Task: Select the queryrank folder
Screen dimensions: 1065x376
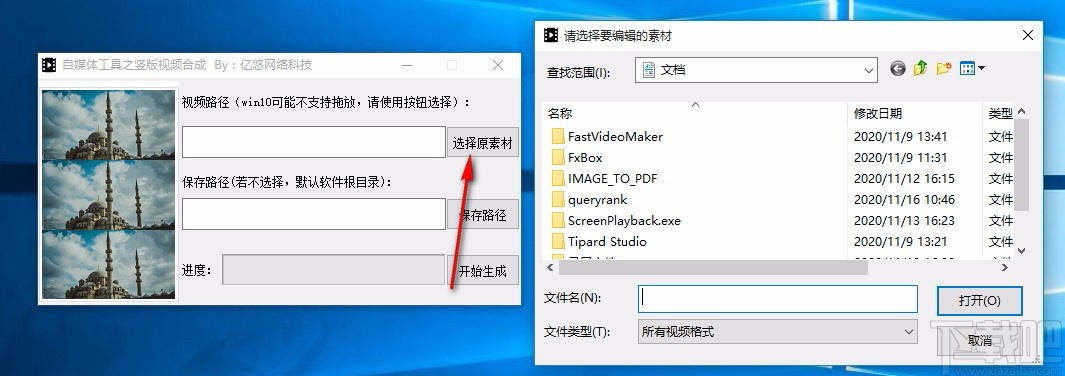Action: tap(598, 200)
